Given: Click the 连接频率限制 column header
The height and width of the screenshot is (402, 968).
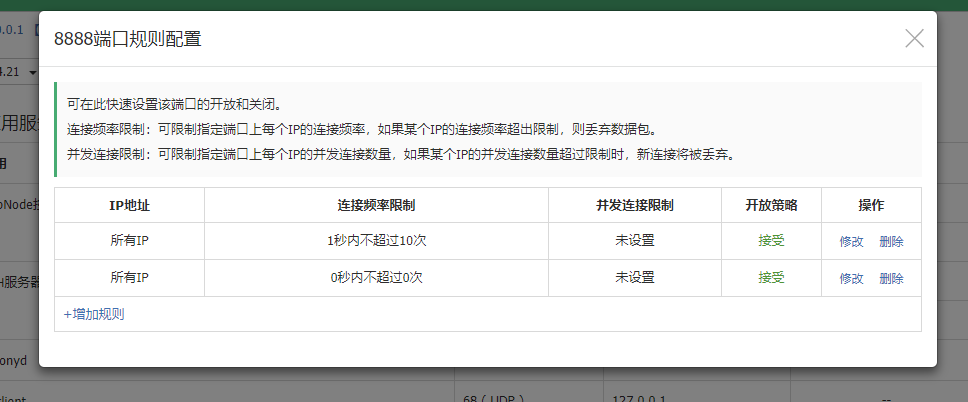Looking at the screenshot, I should coord(376,205).
